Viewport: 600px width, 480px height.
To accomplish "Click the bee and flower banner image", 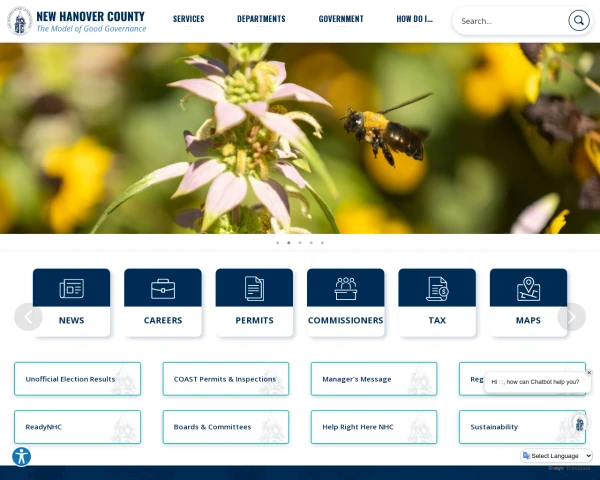I will point(300,138).
